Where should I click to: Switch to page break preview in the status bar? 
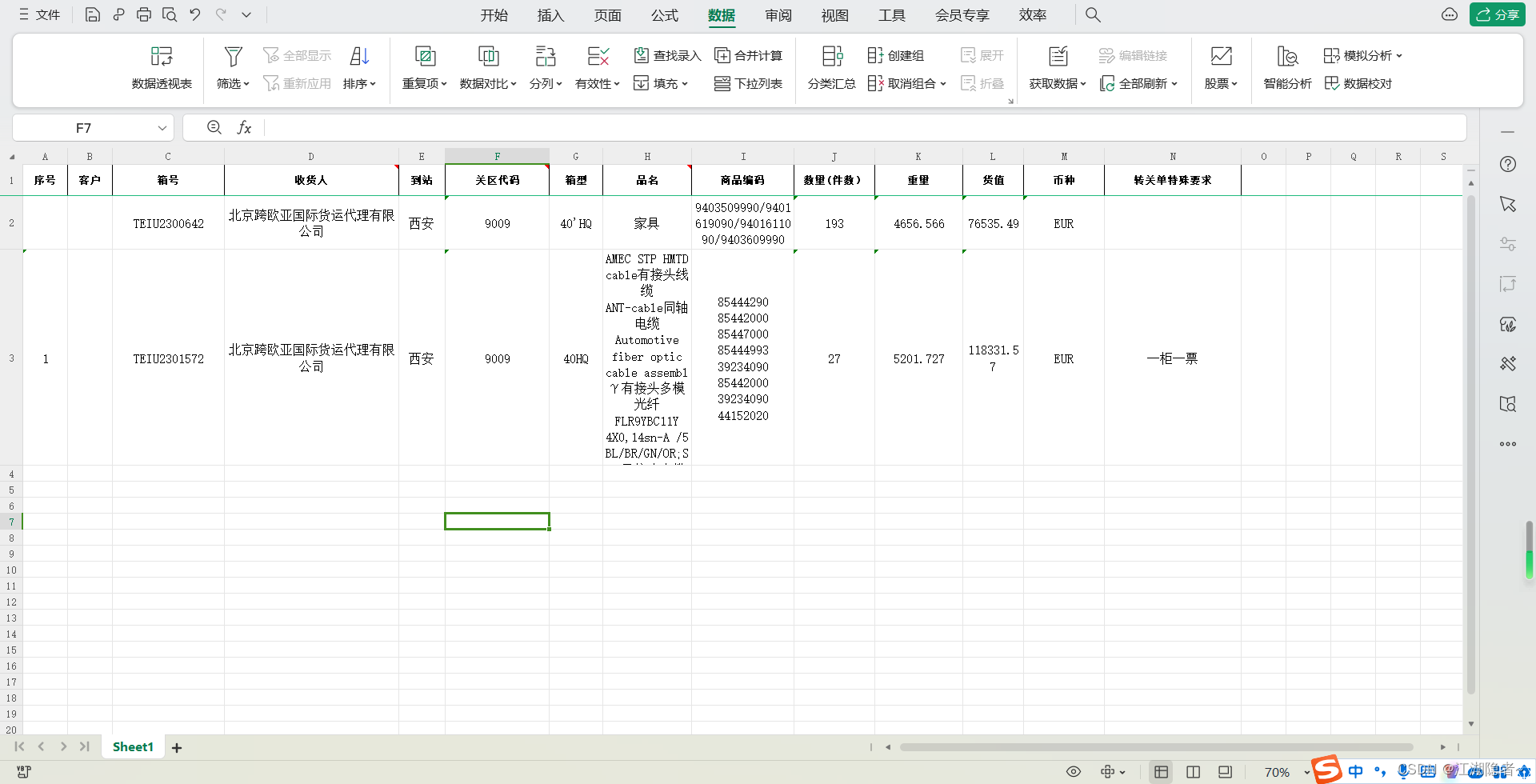1193,771
